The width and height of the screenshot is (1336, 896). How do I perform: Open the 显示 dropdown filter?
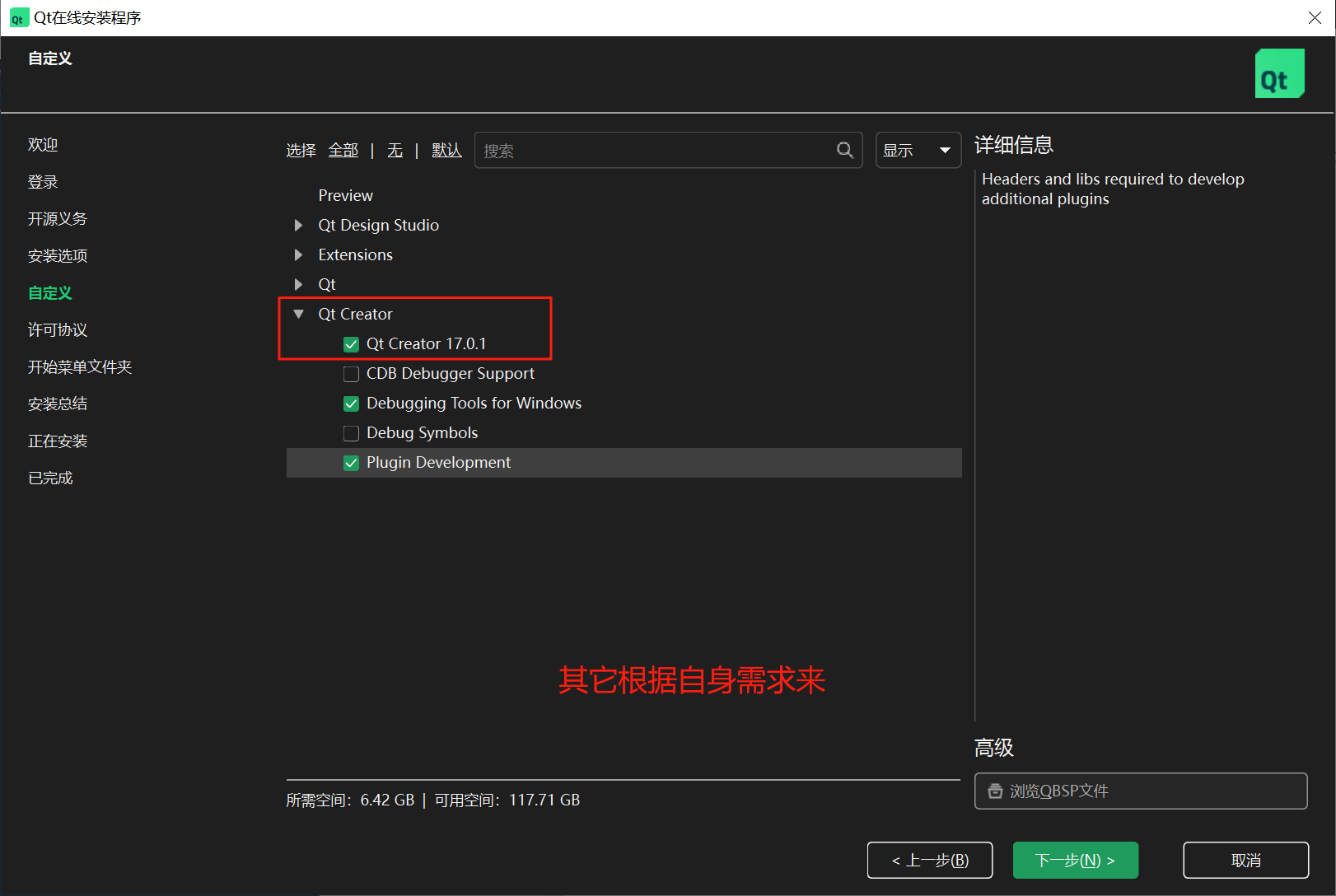[918, 150]
